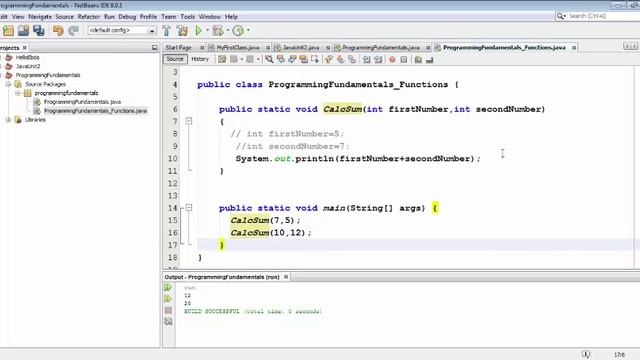Click the Shift Line Left icon
Image resolution: width=640 pixels, height=360 pixels.
point(367,60)
